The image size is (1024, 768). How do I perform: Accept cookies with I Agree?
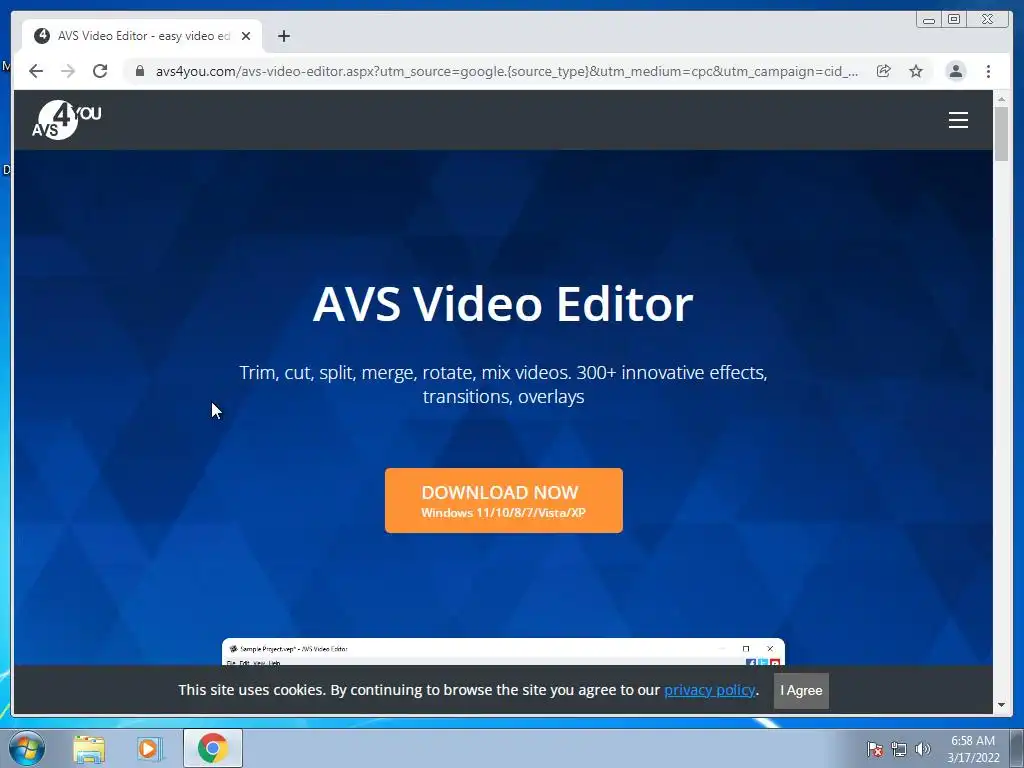[x=801, y=690]
